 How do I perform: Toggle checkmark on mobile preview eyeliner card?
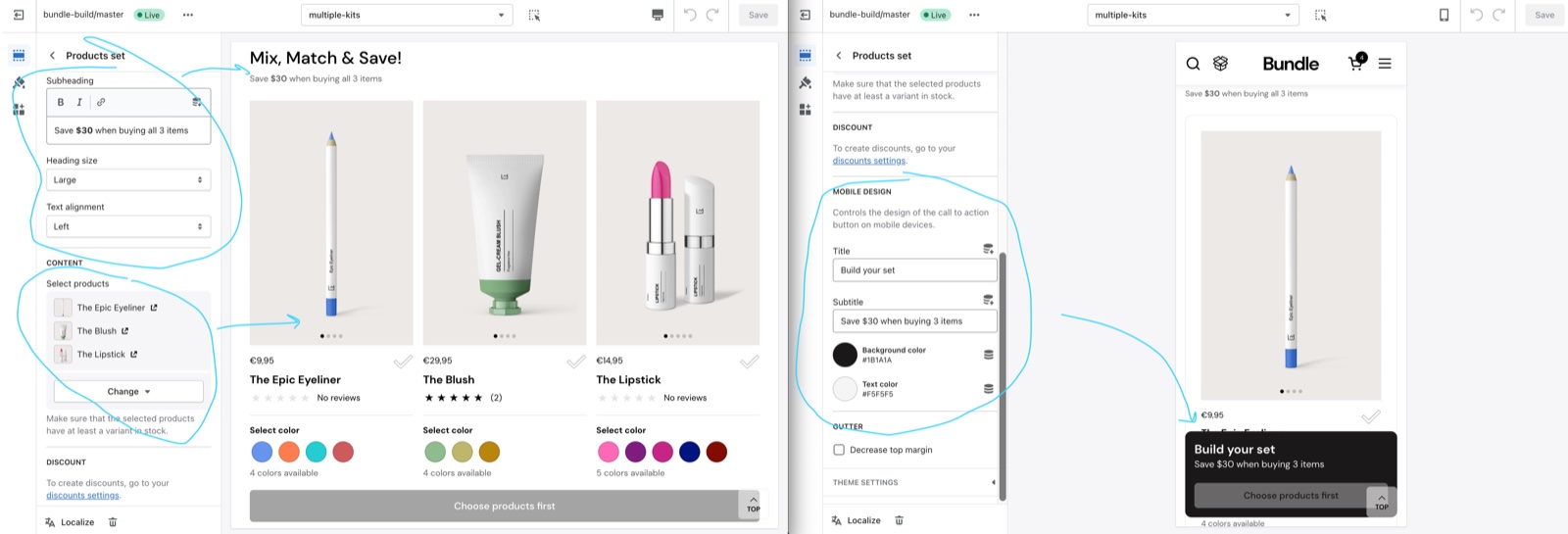[x=1371, y=416]
